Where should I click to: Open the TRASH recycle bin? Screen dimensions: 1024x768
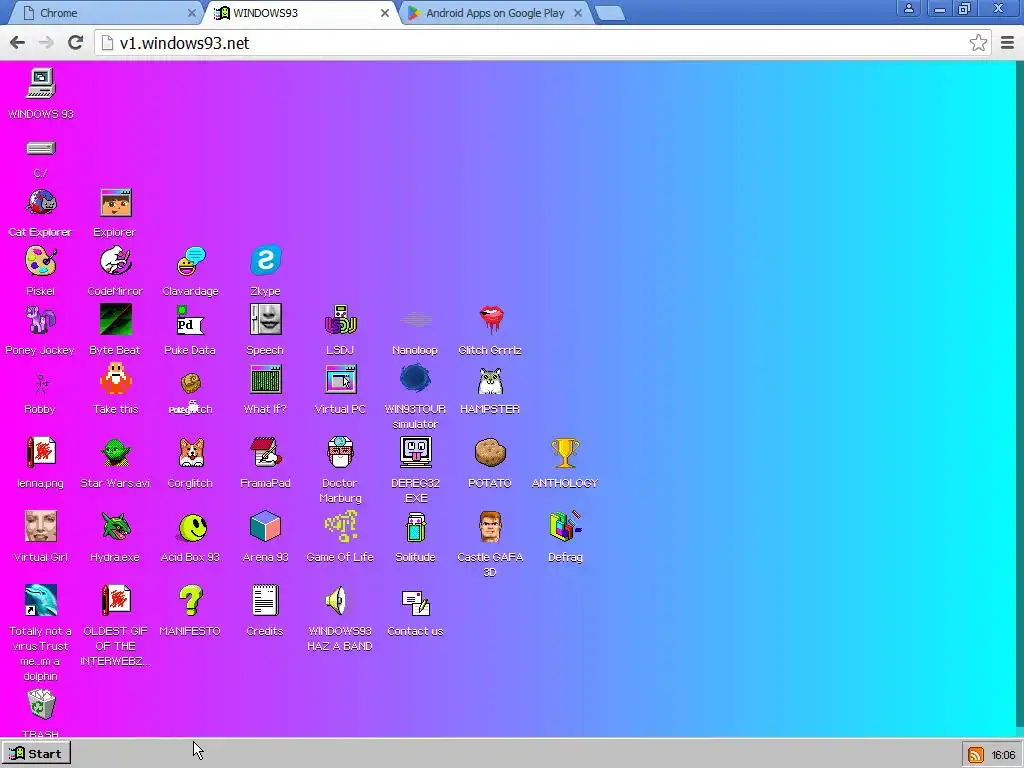(41, 705)
